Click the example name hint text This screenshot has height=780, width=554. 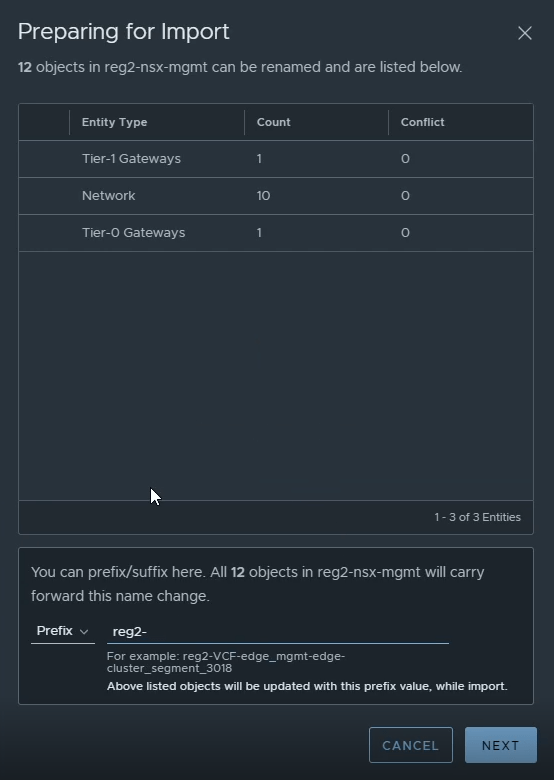(x=226, y=662)
